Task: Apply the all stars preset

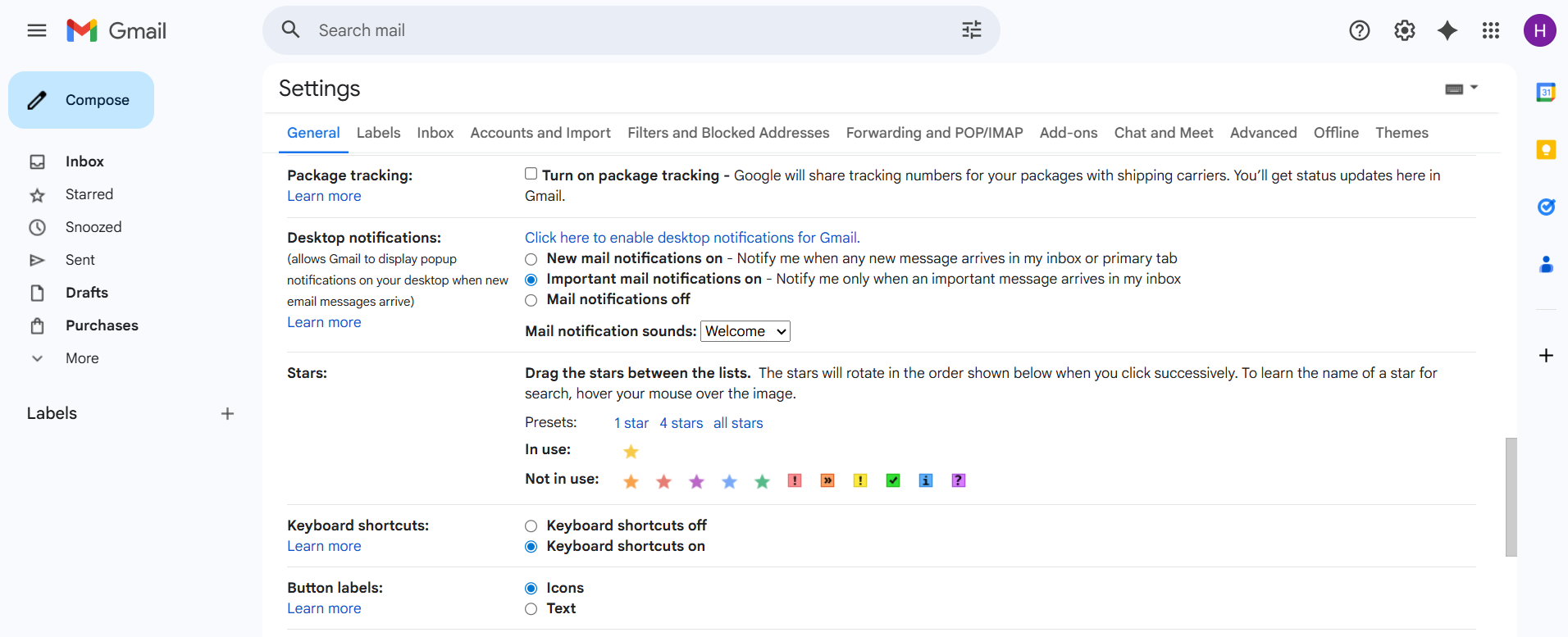Action: (738, 423)
